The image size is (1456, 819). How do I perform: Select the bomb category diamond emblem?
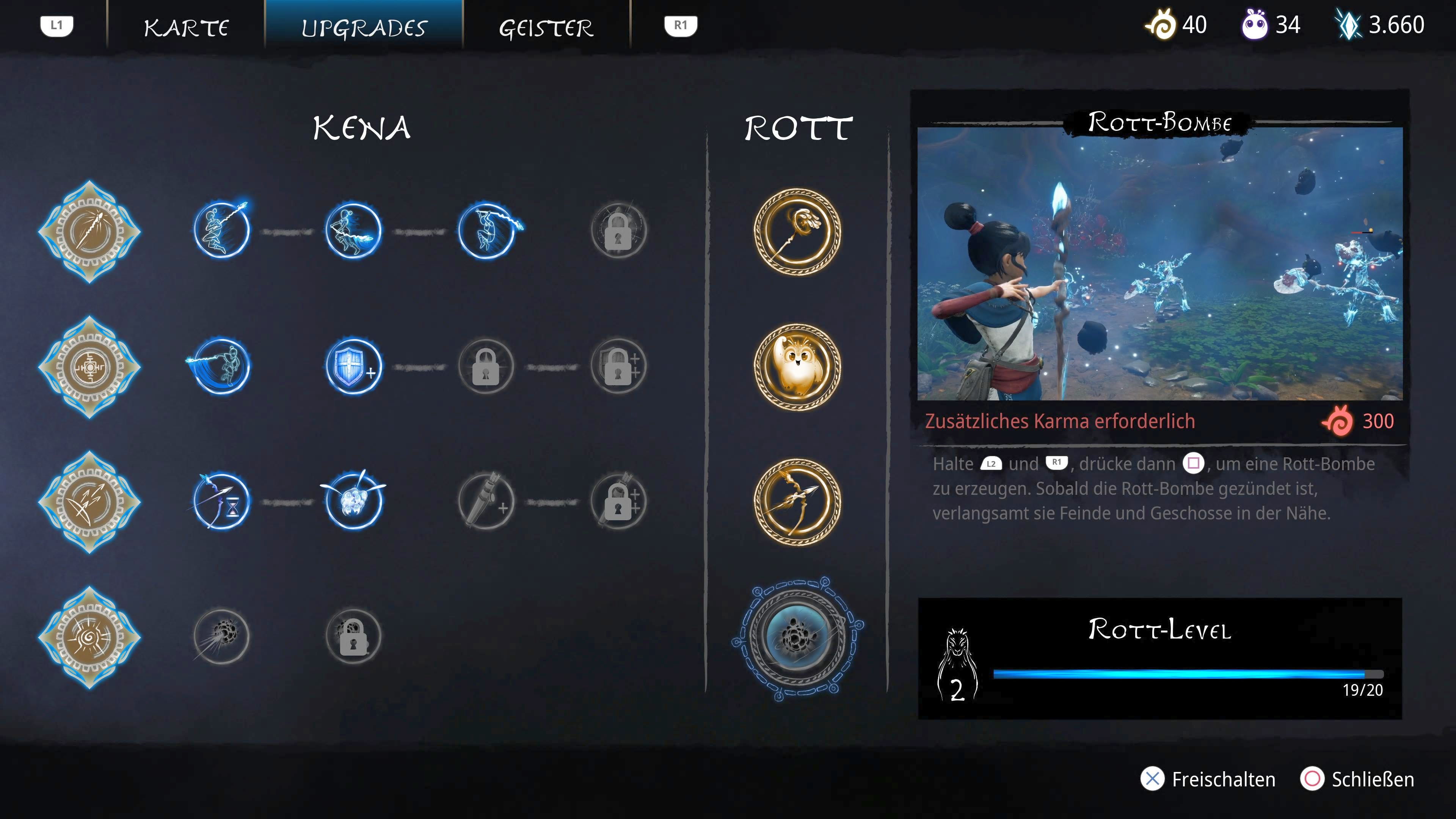pos(89,637)
